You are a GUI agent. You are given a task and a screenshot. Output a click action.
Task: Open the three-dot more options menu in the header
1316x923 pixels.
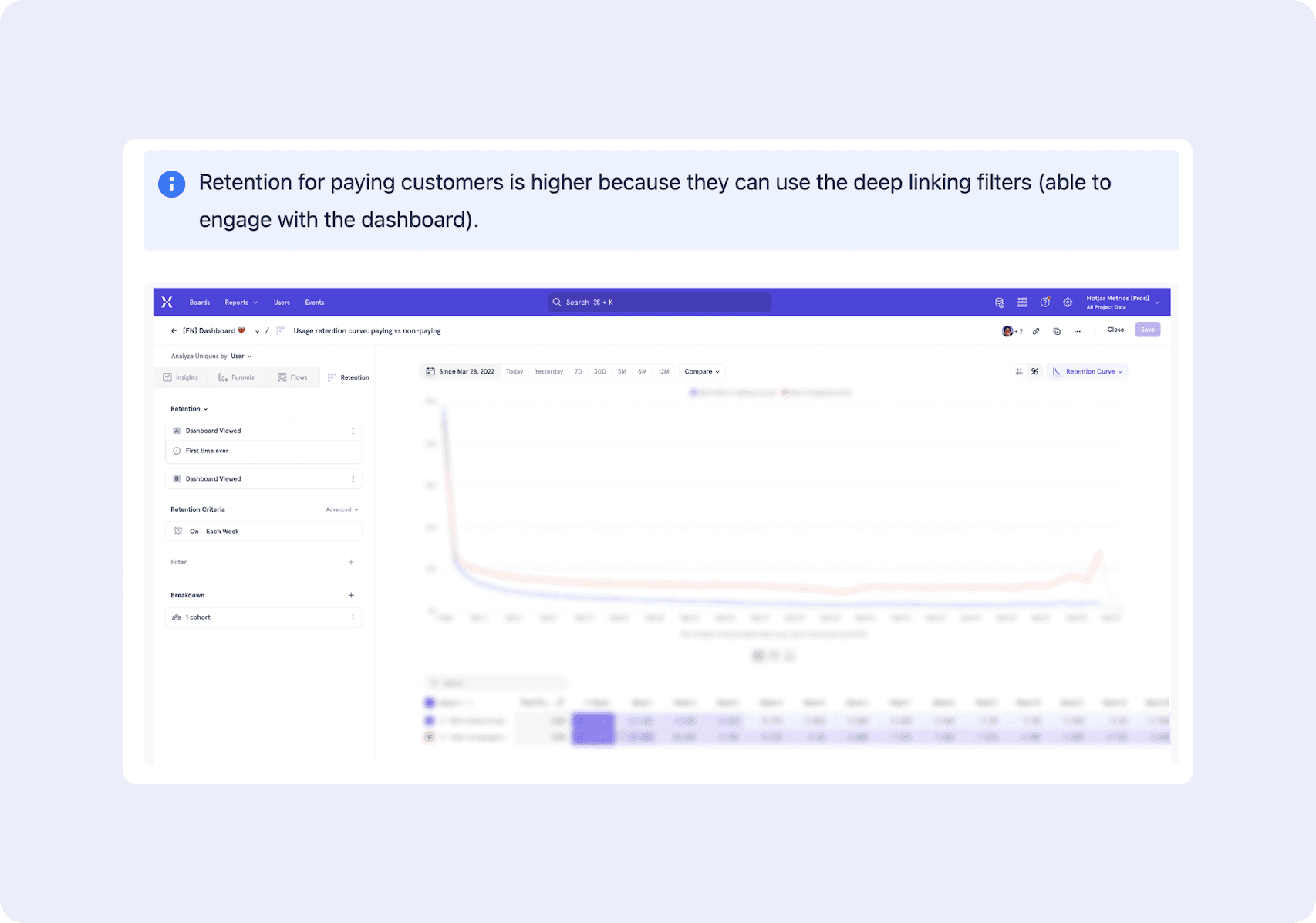[1078, 331]
